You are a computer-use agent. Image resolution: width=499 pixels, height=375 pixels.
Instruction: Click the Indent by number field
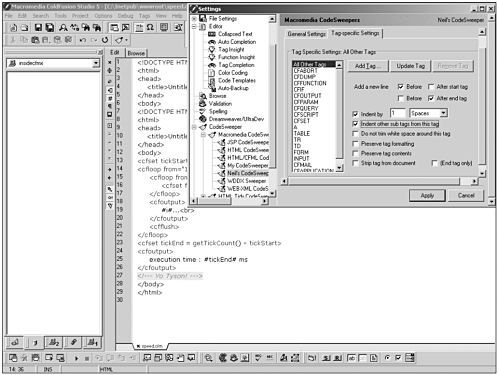pos(397,113)
